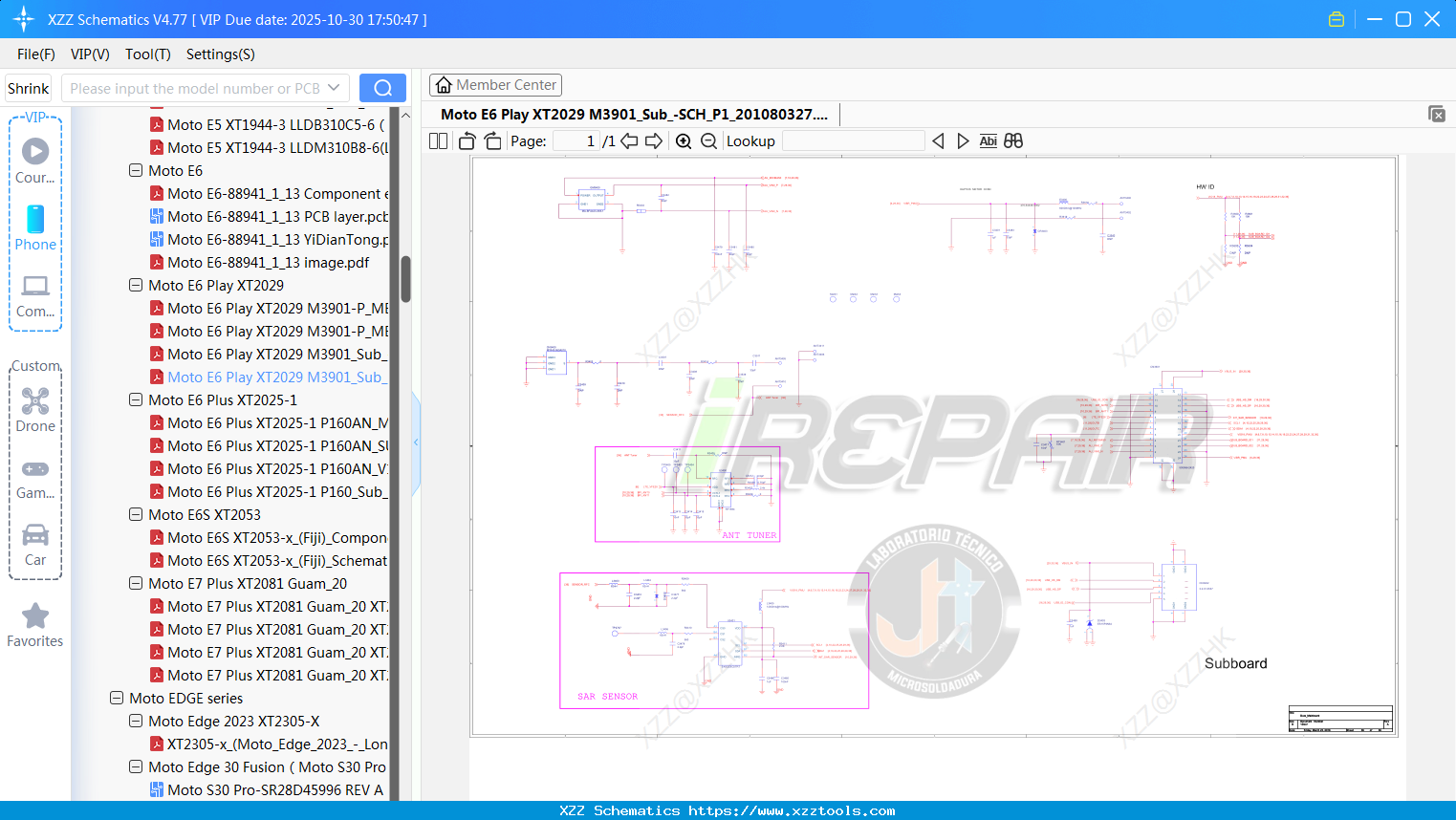Click the binoculars search icon
The width and height of the screenshot is (1456, 820).
click(x=1013, y=140)
